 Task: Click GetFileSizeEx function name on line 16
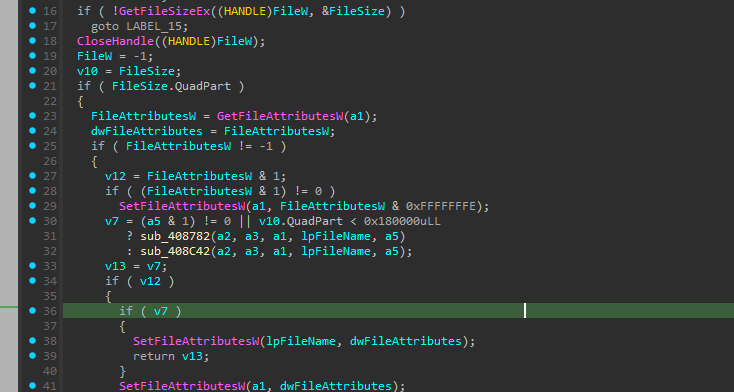click(x=165, y=11)
